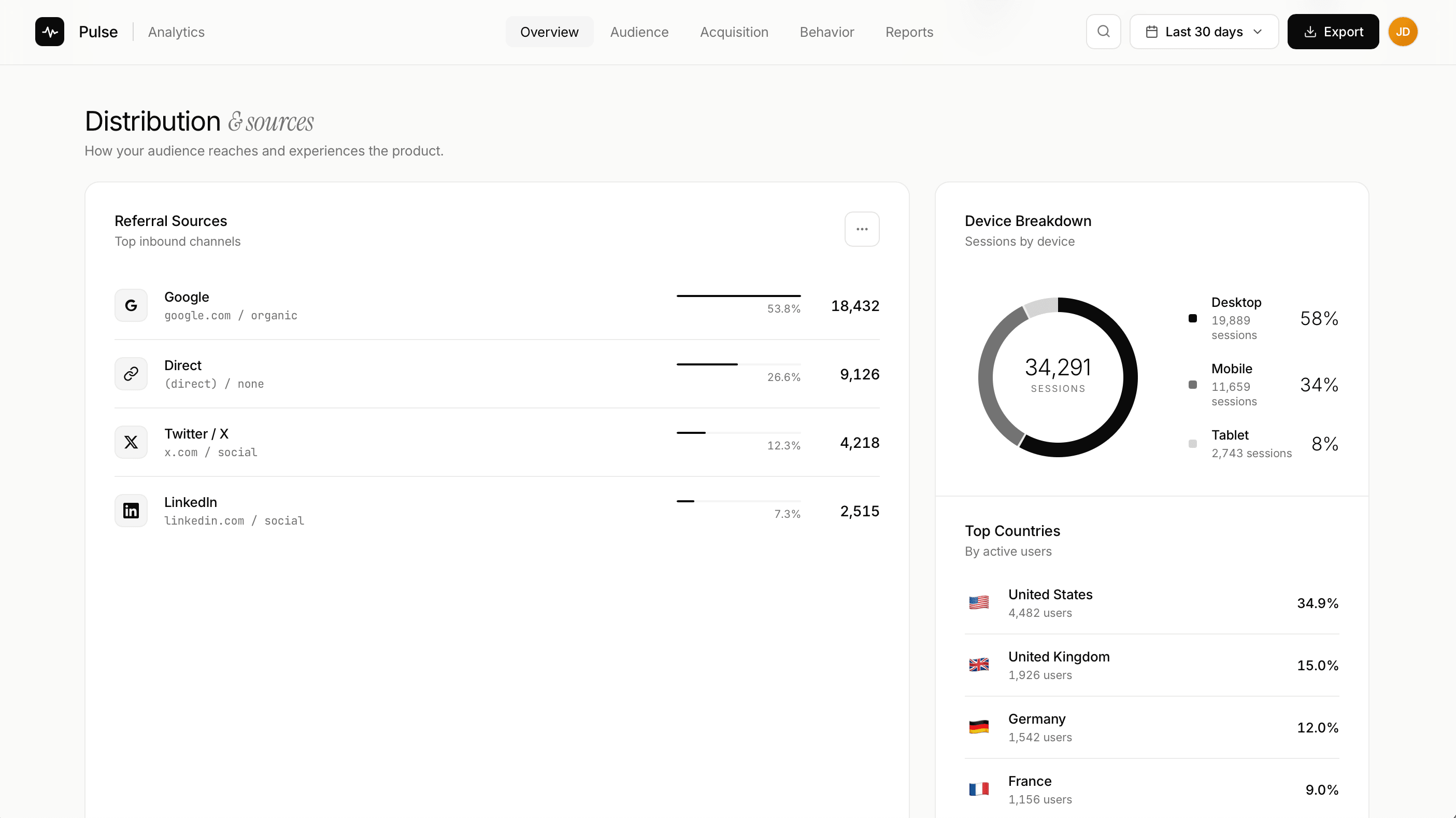This screenshot has height=818, width=1456.
Task: Switch to the Audience tab
Action: [639, 32]
